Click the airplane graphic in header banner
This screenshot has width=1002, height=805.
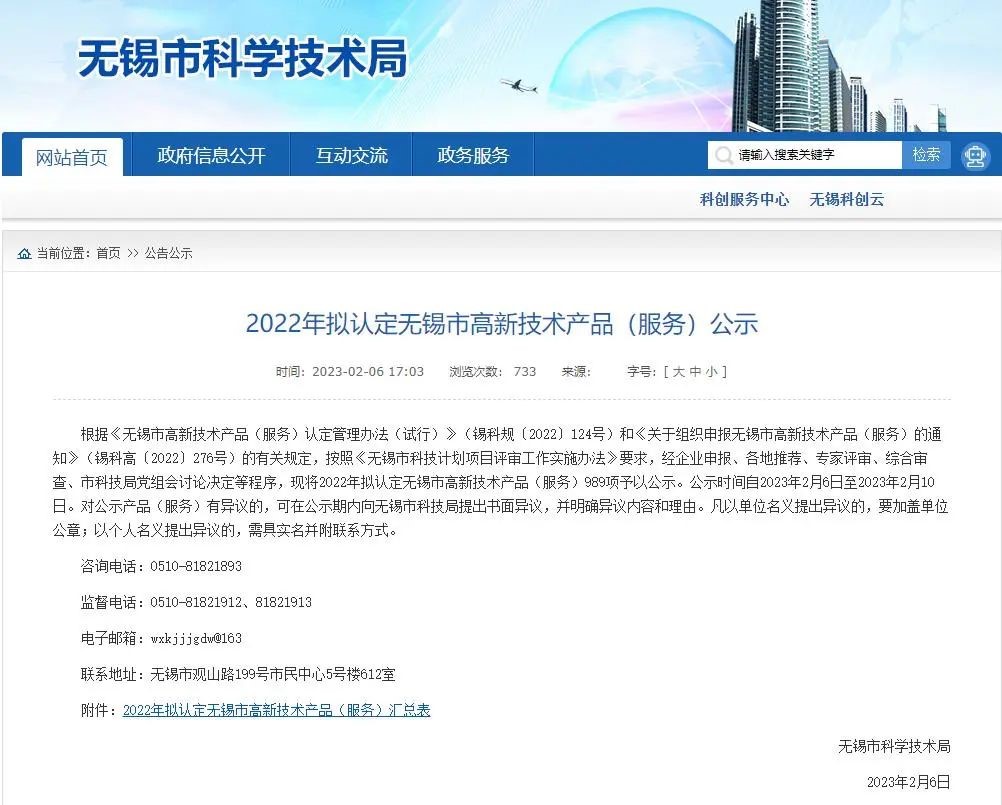click(517, 85)
